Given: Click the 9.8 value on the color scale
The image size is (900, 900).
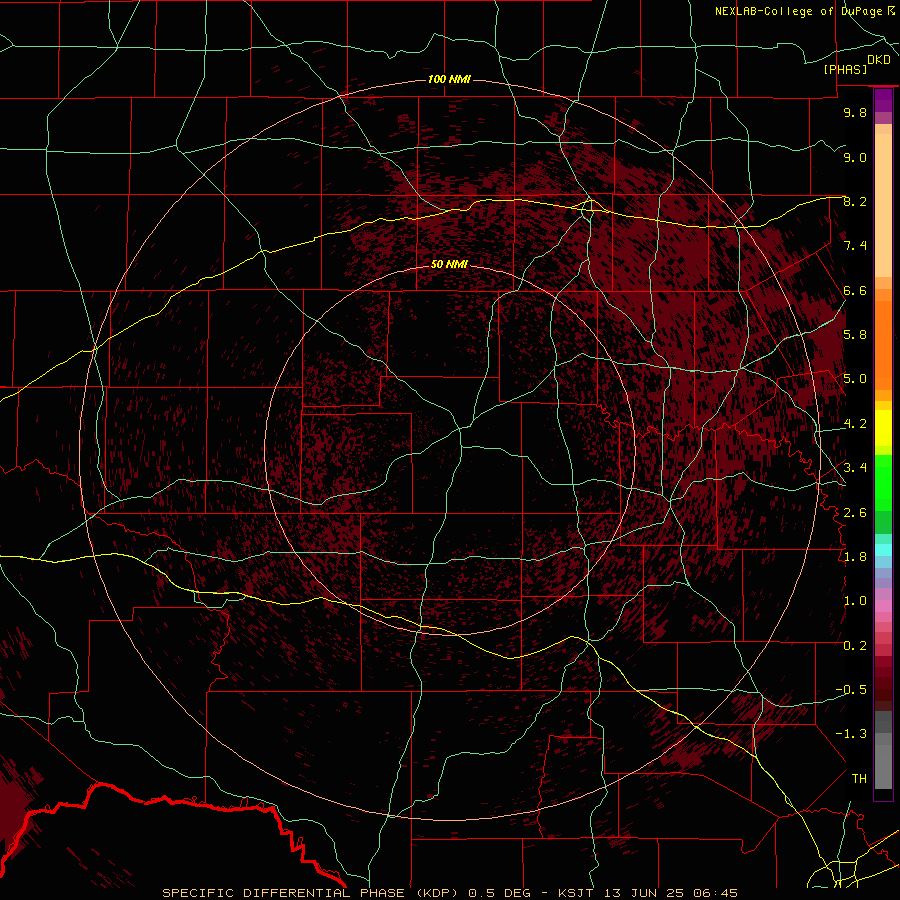Looking at the screenshot, I should pyautogui.click(x=855, y=112).
